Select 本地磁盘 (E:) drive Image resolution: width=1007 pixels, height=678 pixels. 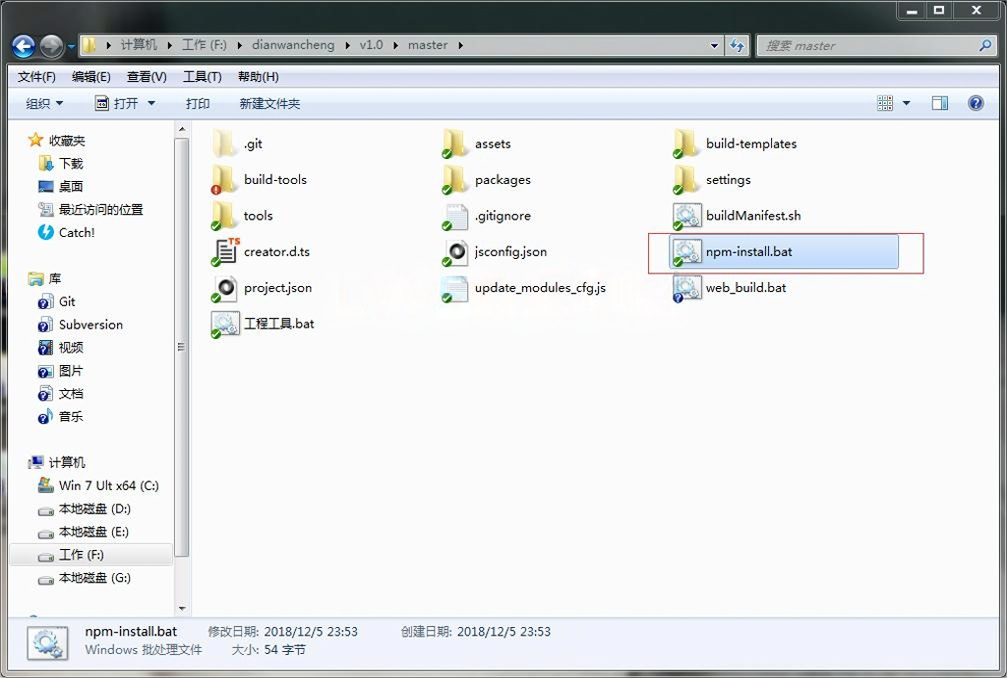(83, 532)
